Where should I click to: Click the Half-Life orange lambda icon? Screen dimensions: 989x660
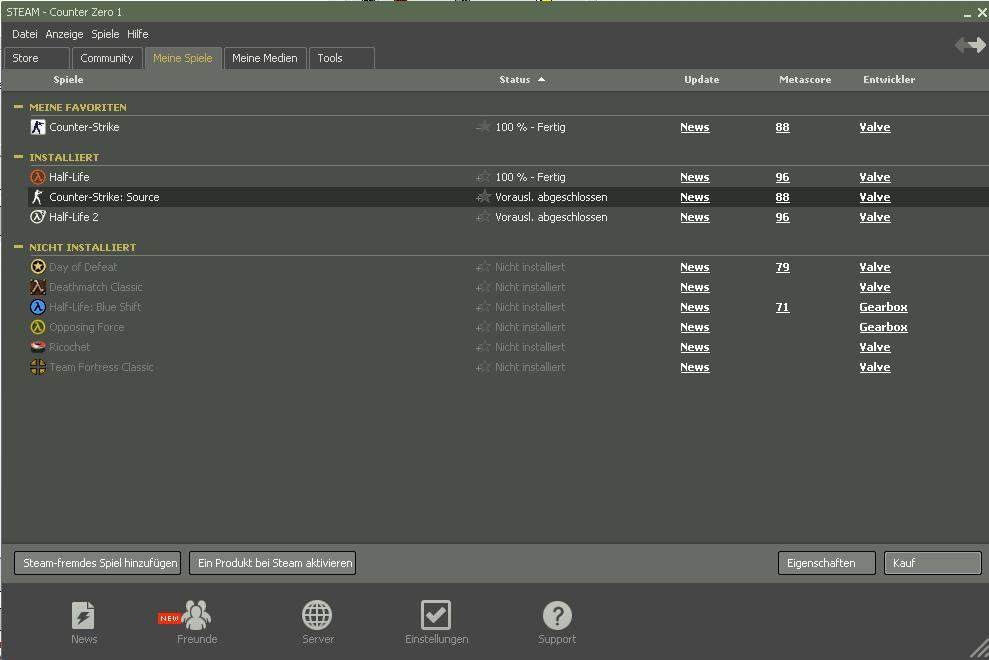click(x=38, y=177)
